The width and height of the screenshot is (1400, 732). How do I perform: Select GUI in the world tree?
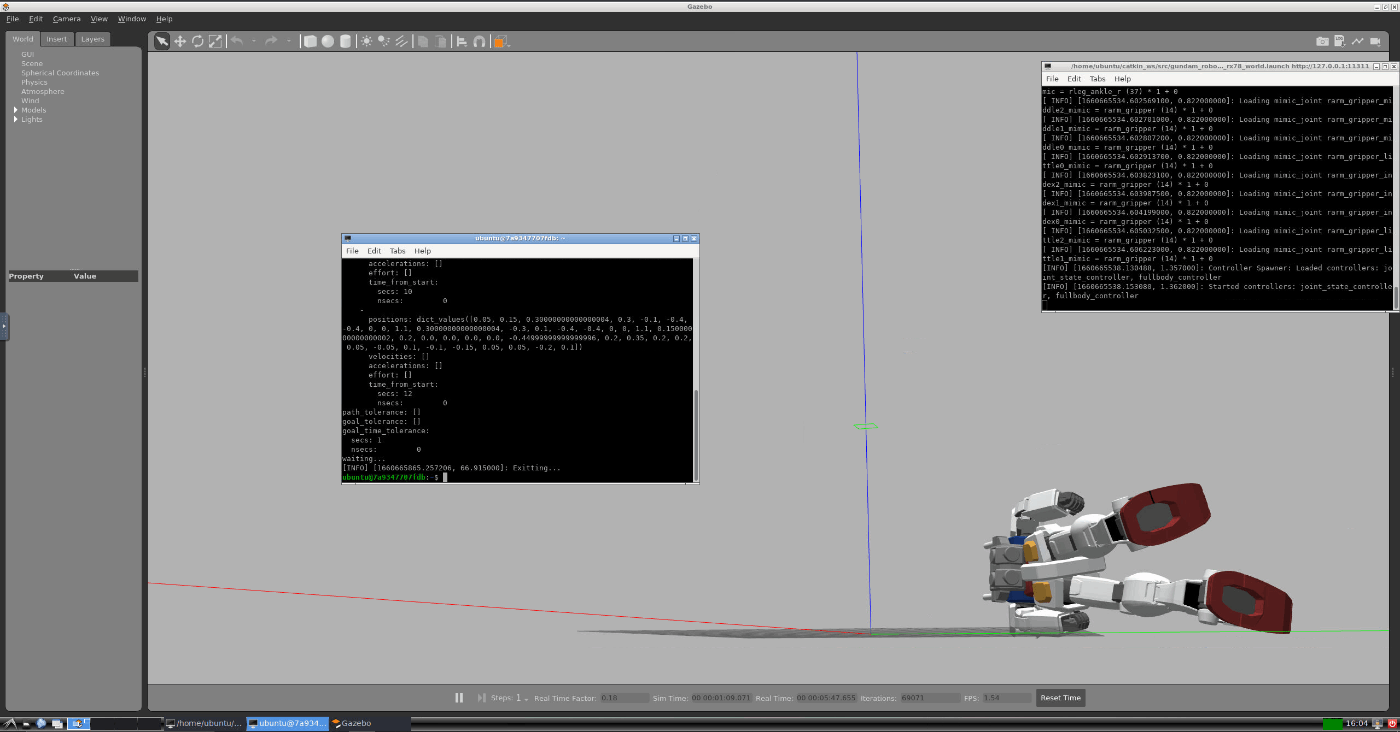coord(27,54)
